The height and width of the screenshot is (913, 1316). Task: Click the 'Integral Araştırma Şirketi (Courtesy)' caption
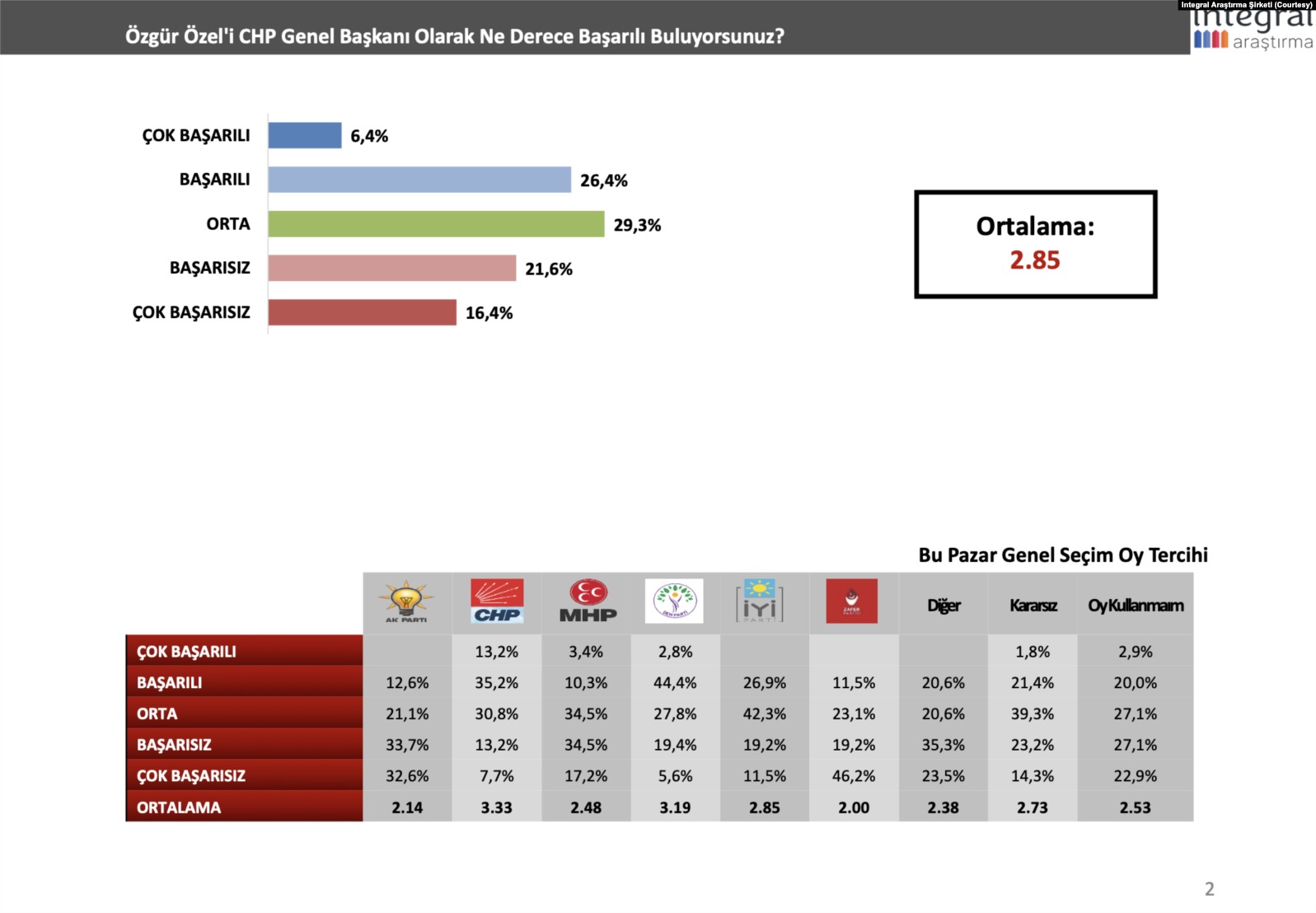coord(1247,5)
